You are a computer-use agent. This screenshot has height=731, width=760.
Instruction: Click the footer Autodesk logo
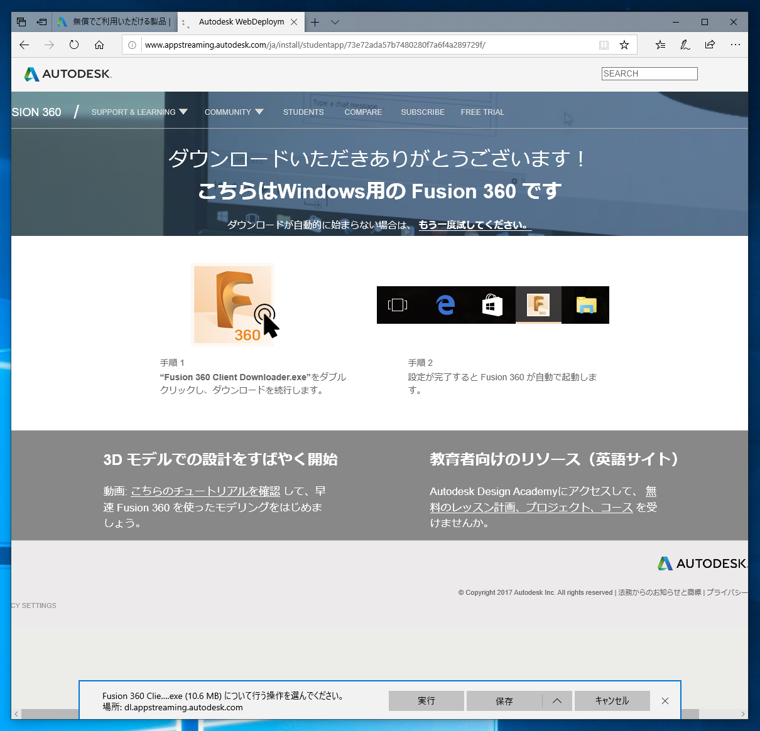[x=702, y=563]
